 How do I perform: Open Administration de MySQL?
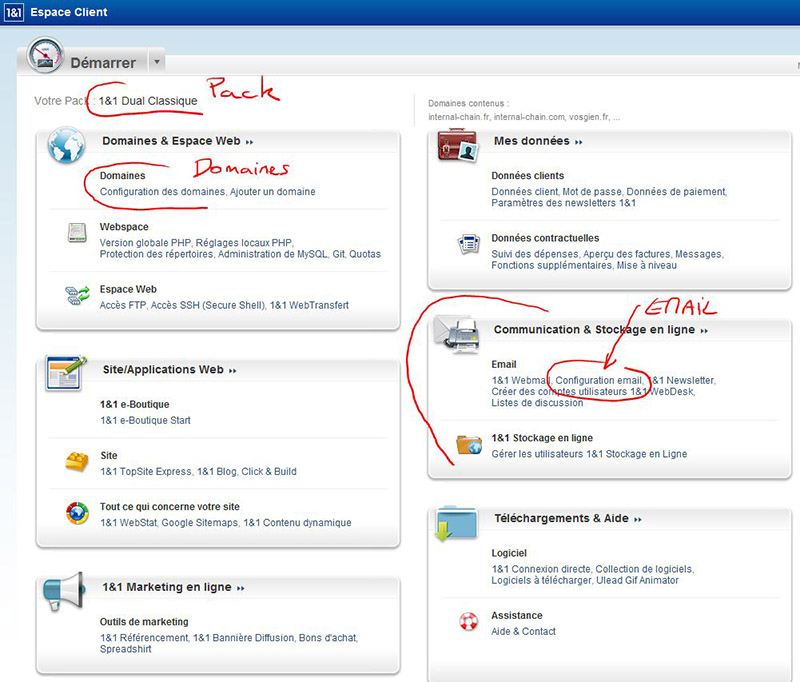tap(273, 254)
